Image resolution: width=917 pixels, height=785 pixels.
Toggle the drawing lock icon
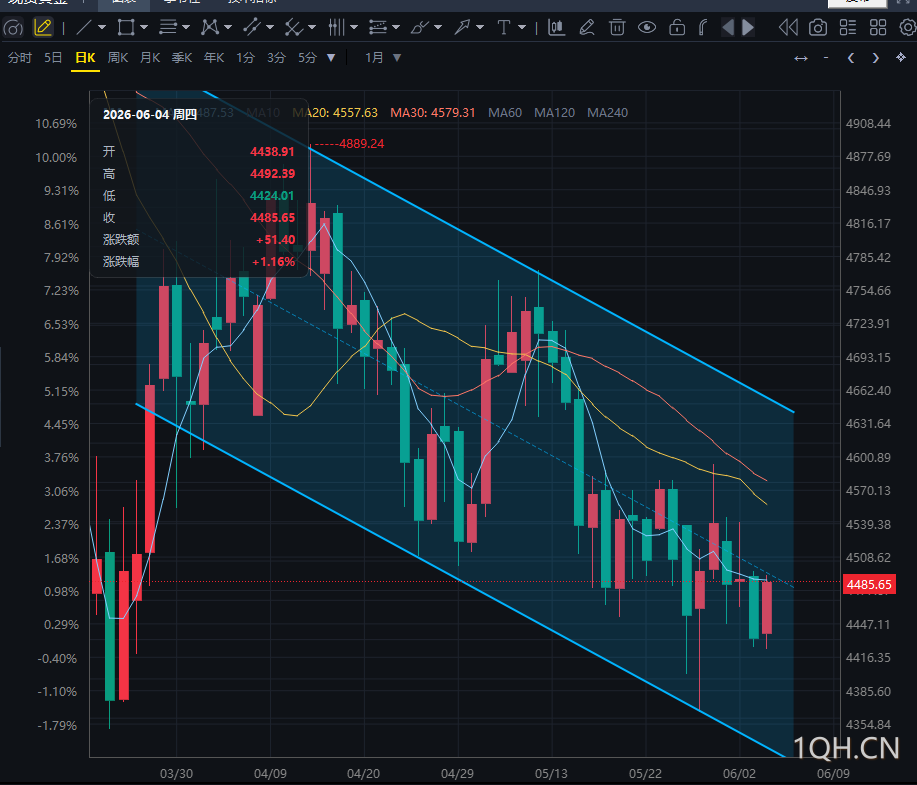(x=677, y=27)
